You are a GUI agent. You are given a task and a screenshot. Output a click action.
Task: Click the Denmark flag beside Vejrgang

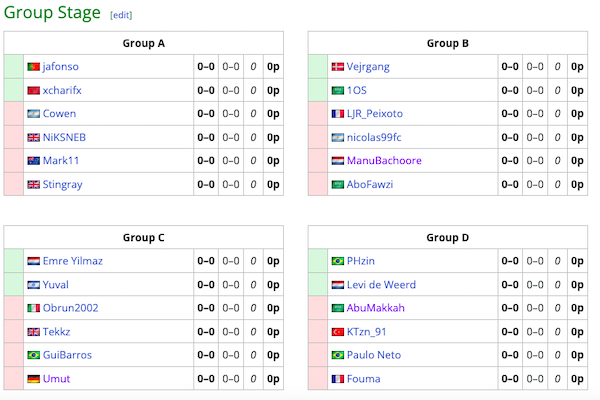[337, 67]
